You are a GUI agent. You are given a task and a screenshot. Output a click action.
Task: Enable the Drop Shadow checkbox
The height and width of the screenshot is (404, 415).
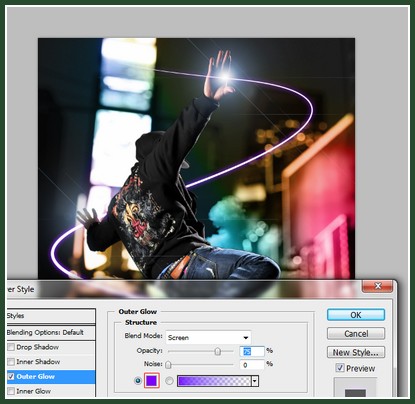pyautogui.click(x=11, y=347)
